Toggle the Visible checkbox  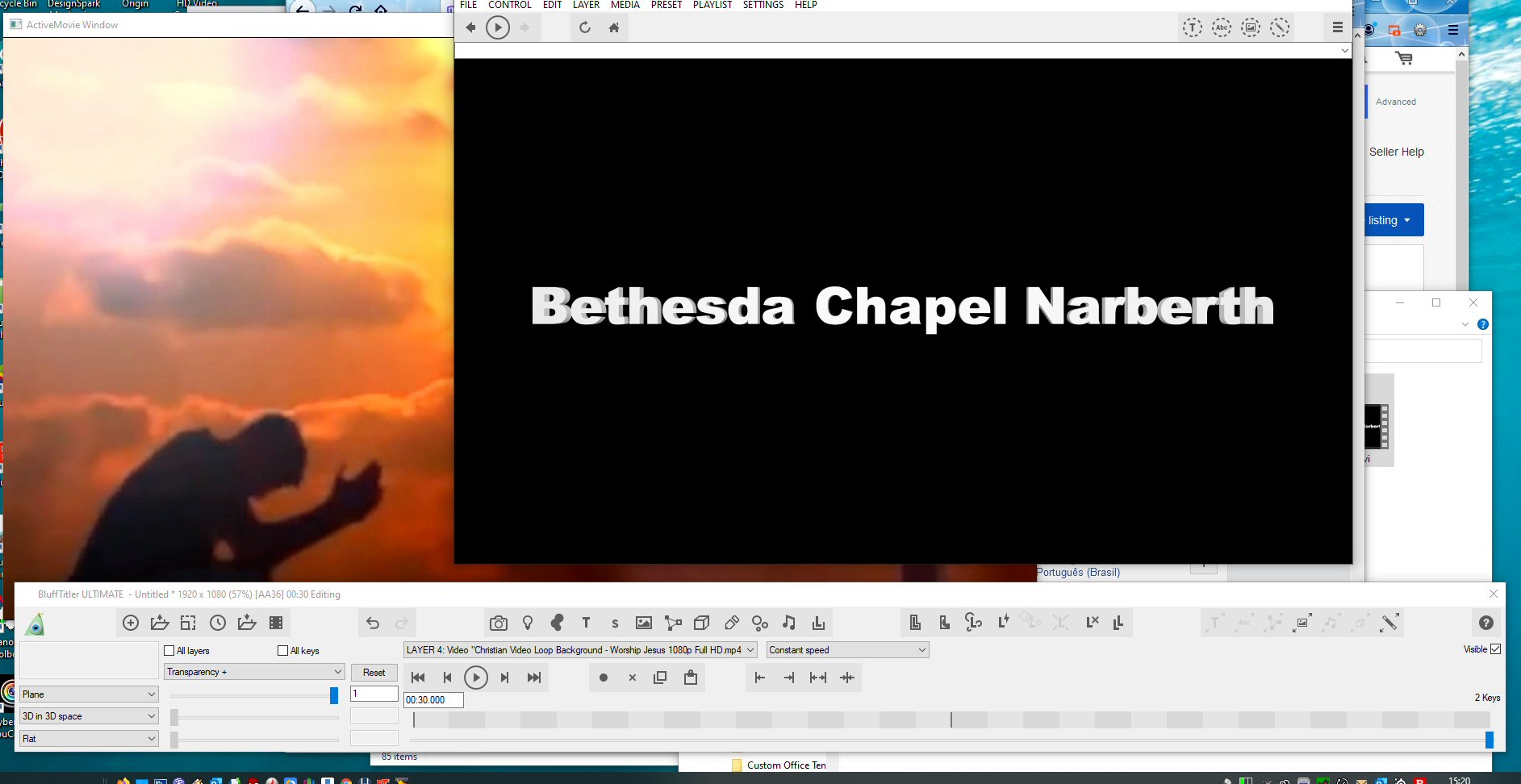[1495, 649]
